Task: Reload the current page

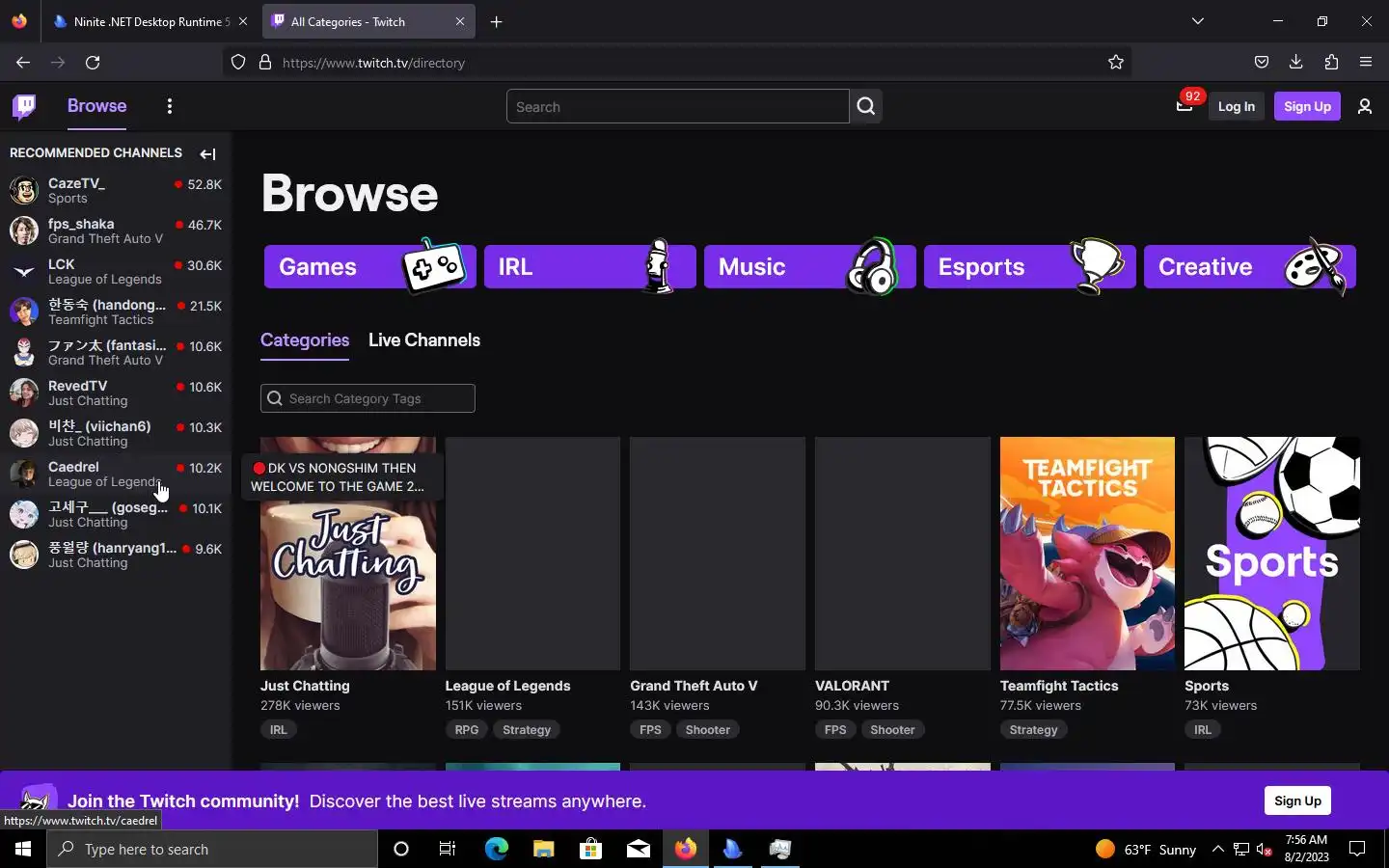Action: pos(93,63)
